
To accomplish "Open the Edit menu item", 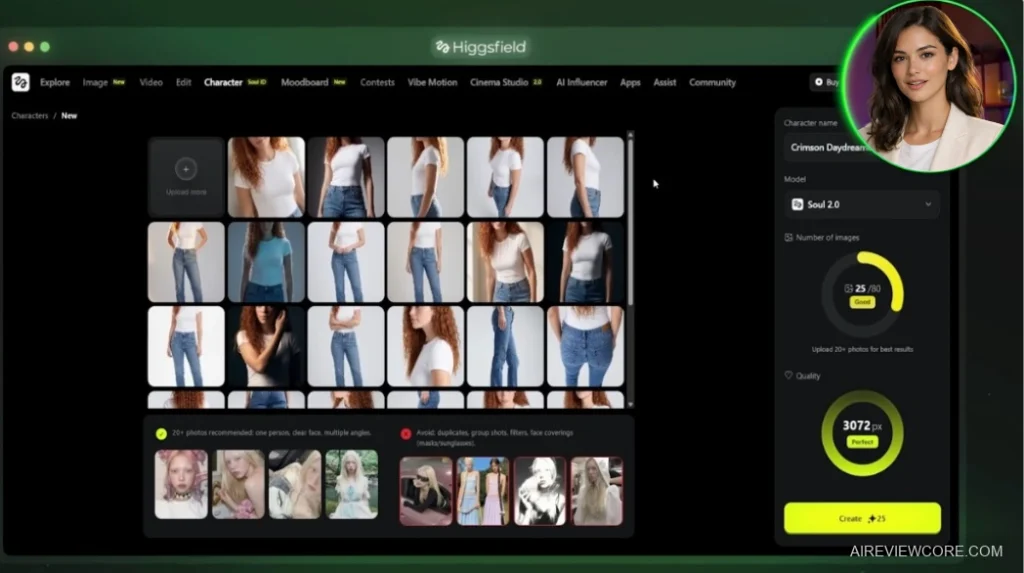I will point(184,82).
